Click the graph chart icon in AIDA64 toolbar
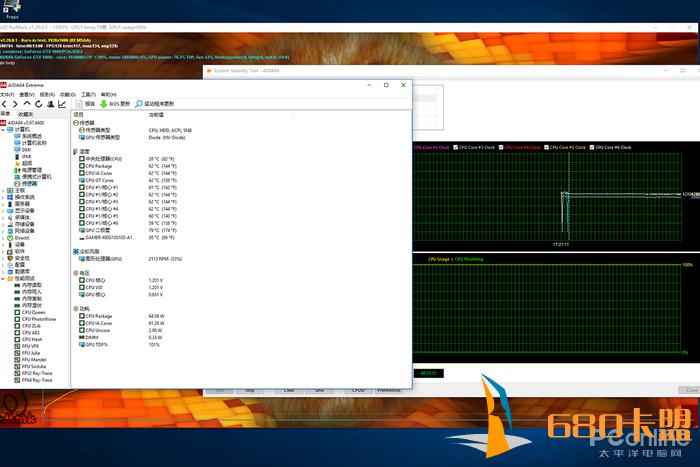 tap(62, 104)
